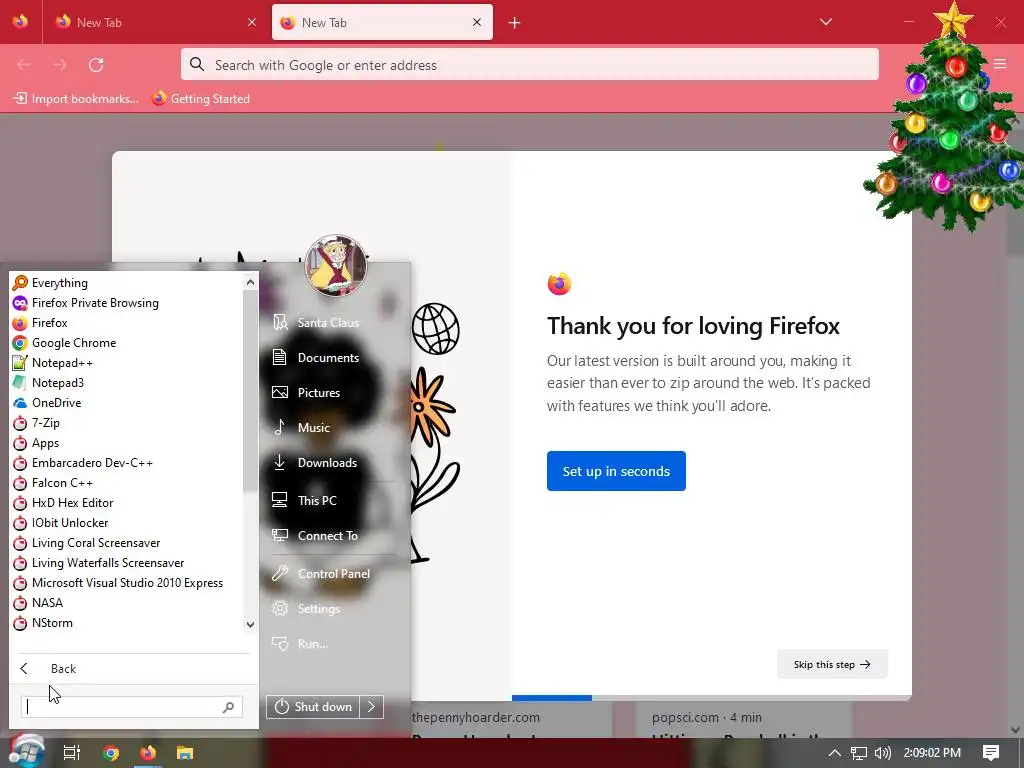
Task: Open OneDrive from the programs list
Action: coord(127,403)
